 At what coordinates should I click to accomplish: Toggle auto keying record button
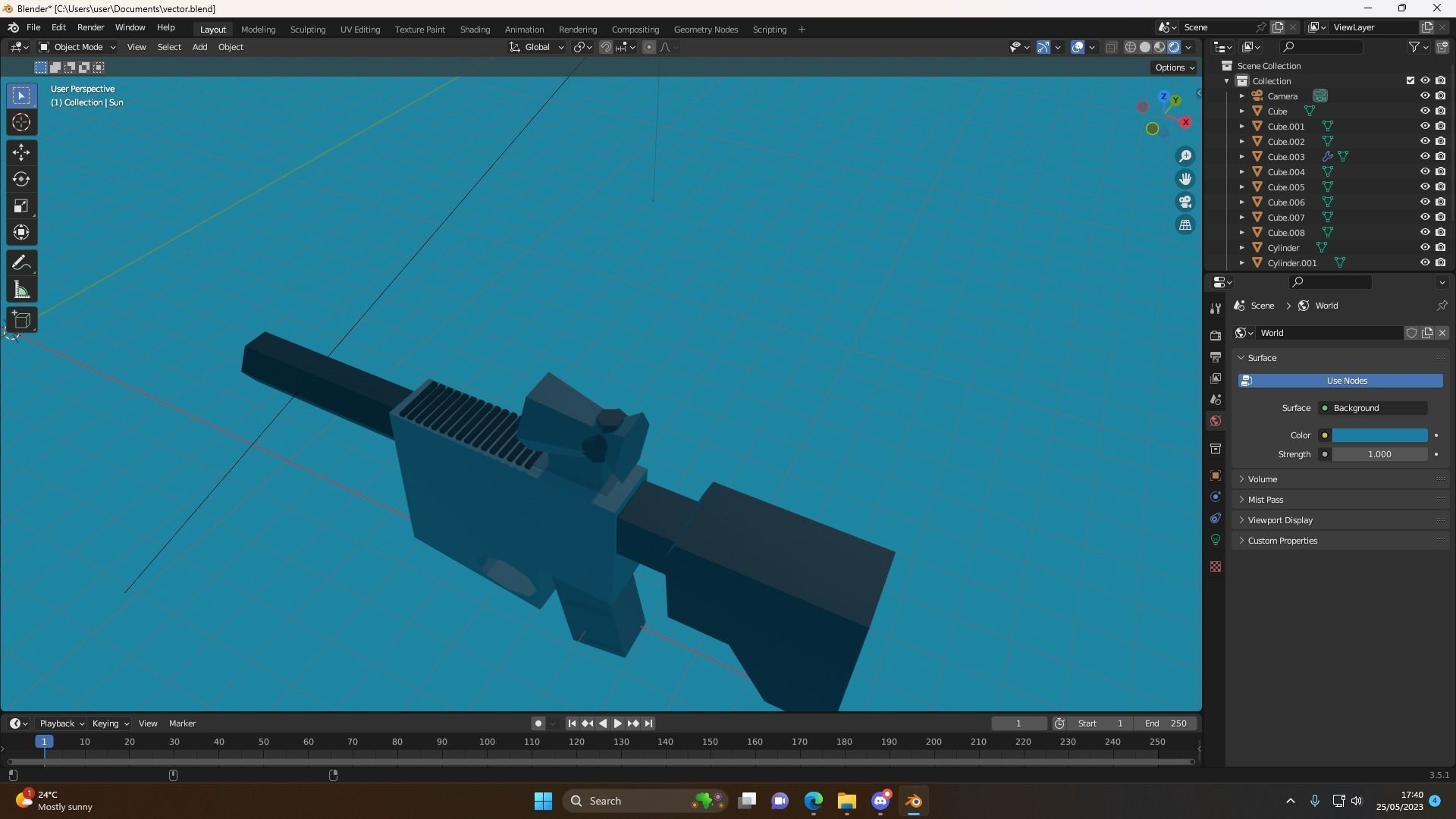coord(538,723)
